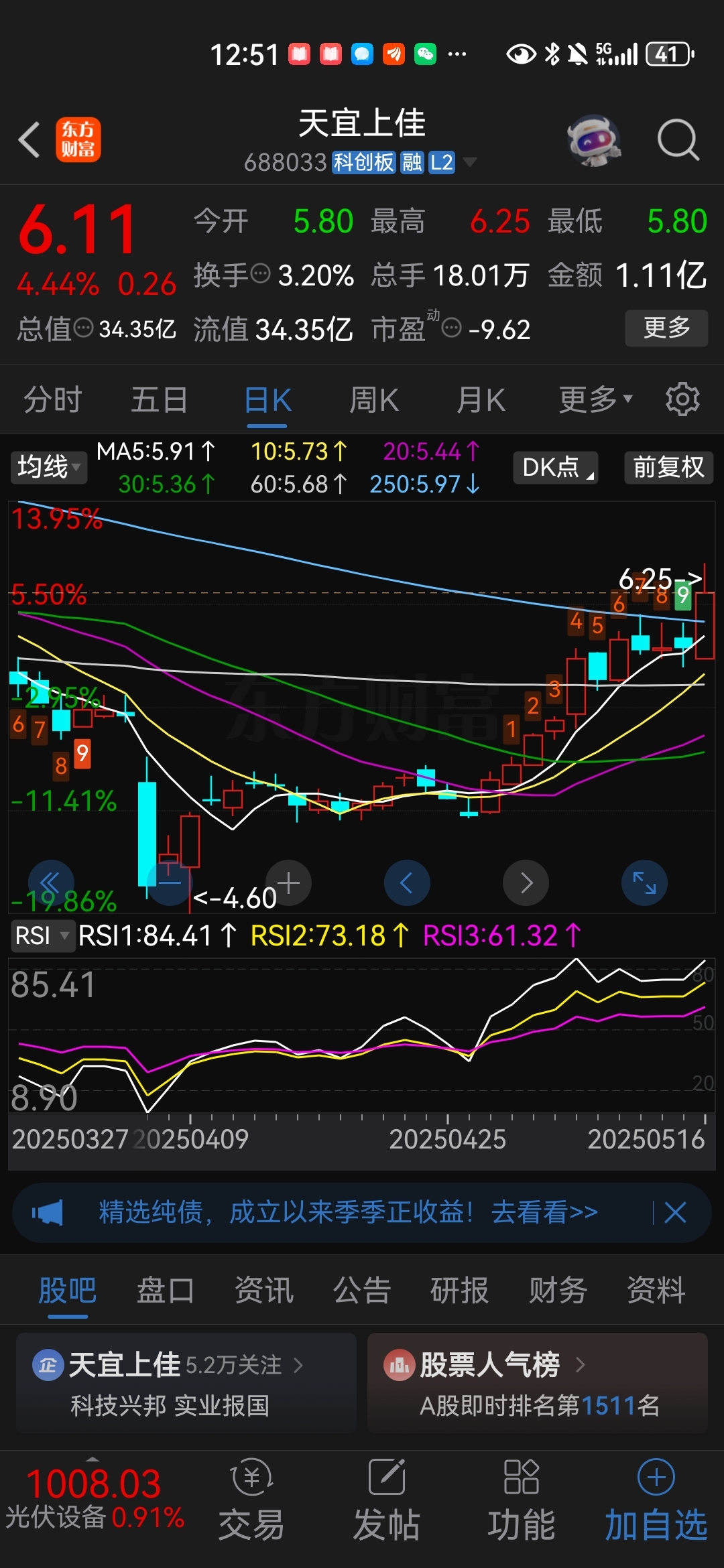724x1568 pixels.
Task: Open 交易 yen icon
Action: pyautogui.click(x=251, y=1477)
